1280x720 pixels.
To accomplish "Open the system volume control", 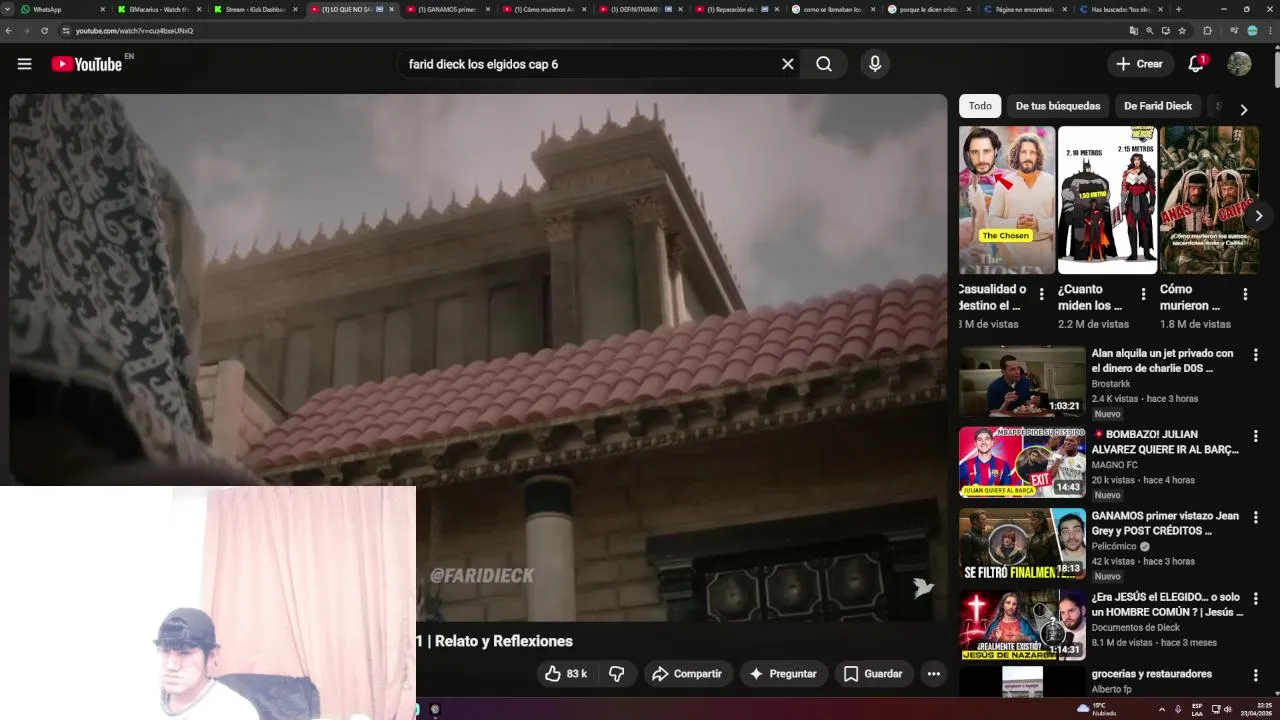I will click(1228, 709).
